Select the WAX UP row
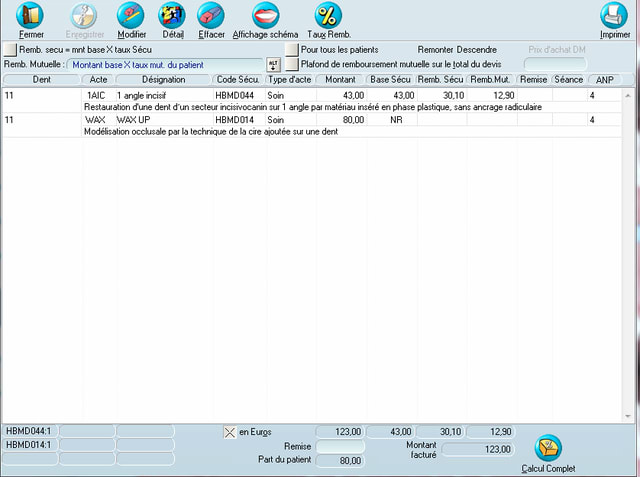 [150, 120]
